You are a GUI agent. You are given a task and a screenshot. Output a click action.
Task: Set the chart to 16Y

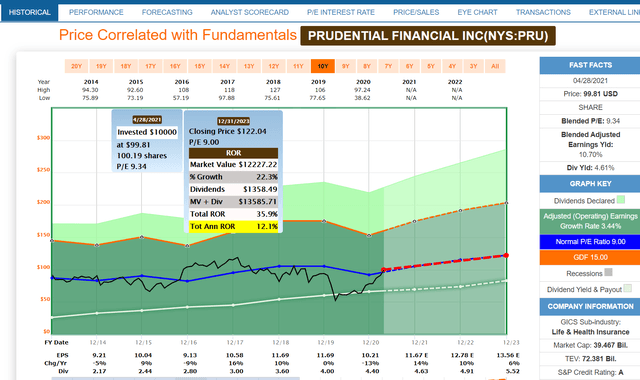coord(175,66)
